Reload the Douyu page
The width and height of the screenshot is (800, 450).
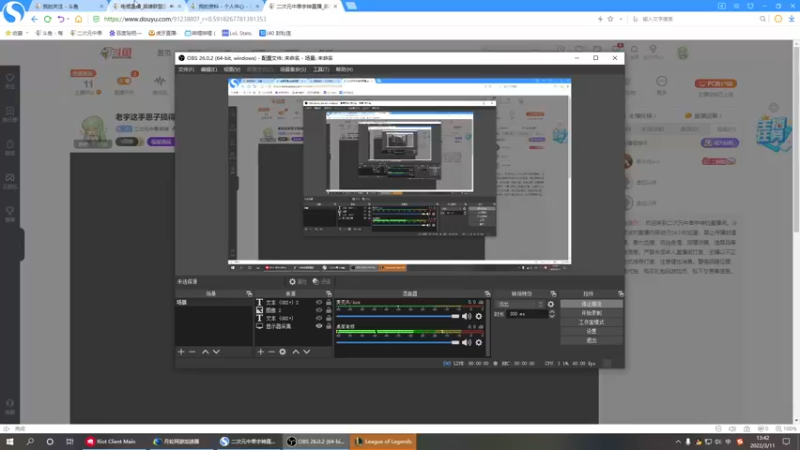pyautogui.click(x=47, y=19)
